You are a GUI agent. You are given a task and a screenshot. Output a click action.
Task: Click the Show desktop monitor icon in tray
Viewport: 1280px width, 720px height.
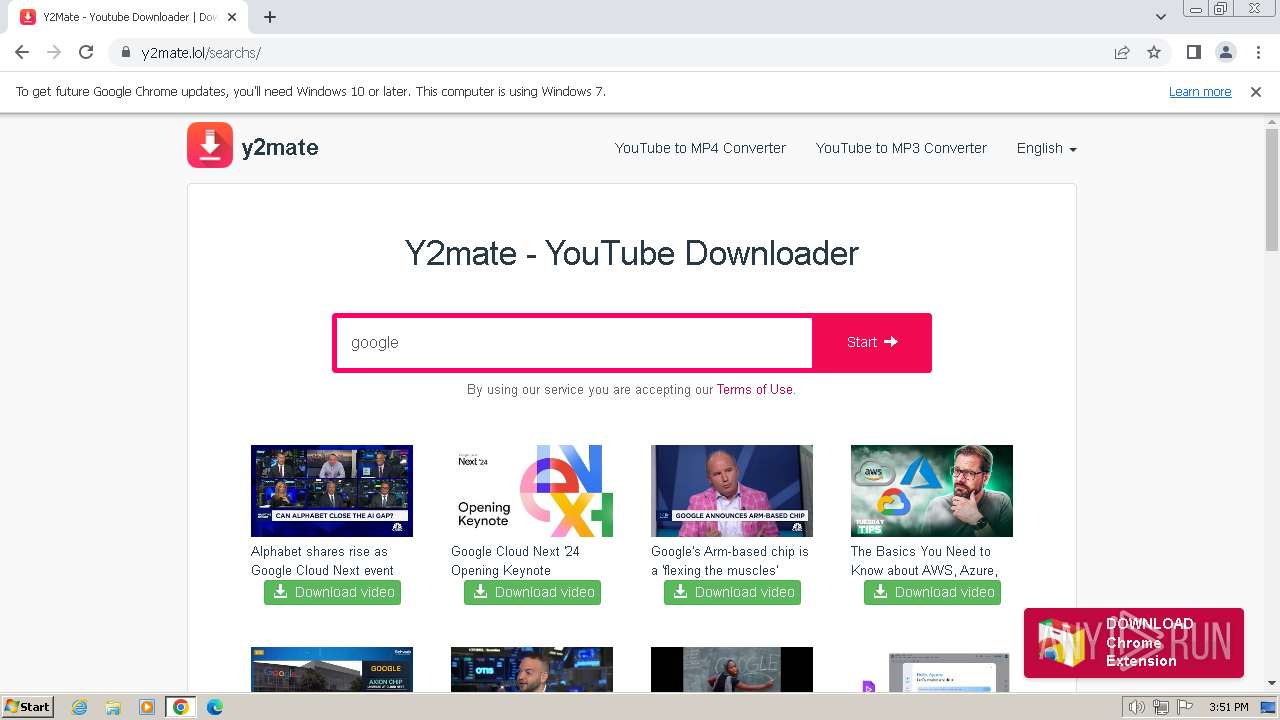1268,707
